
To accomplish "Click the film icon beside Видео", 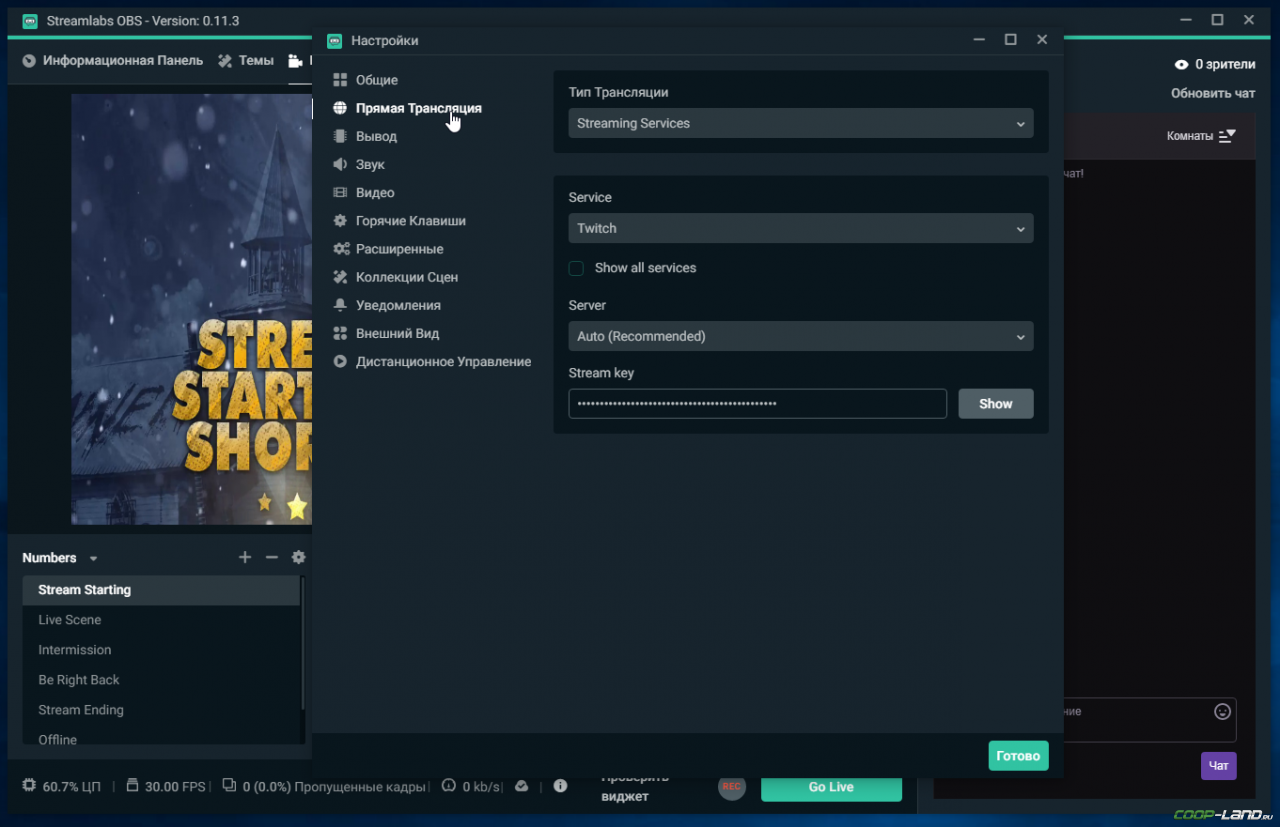I will tap(340, 192).
